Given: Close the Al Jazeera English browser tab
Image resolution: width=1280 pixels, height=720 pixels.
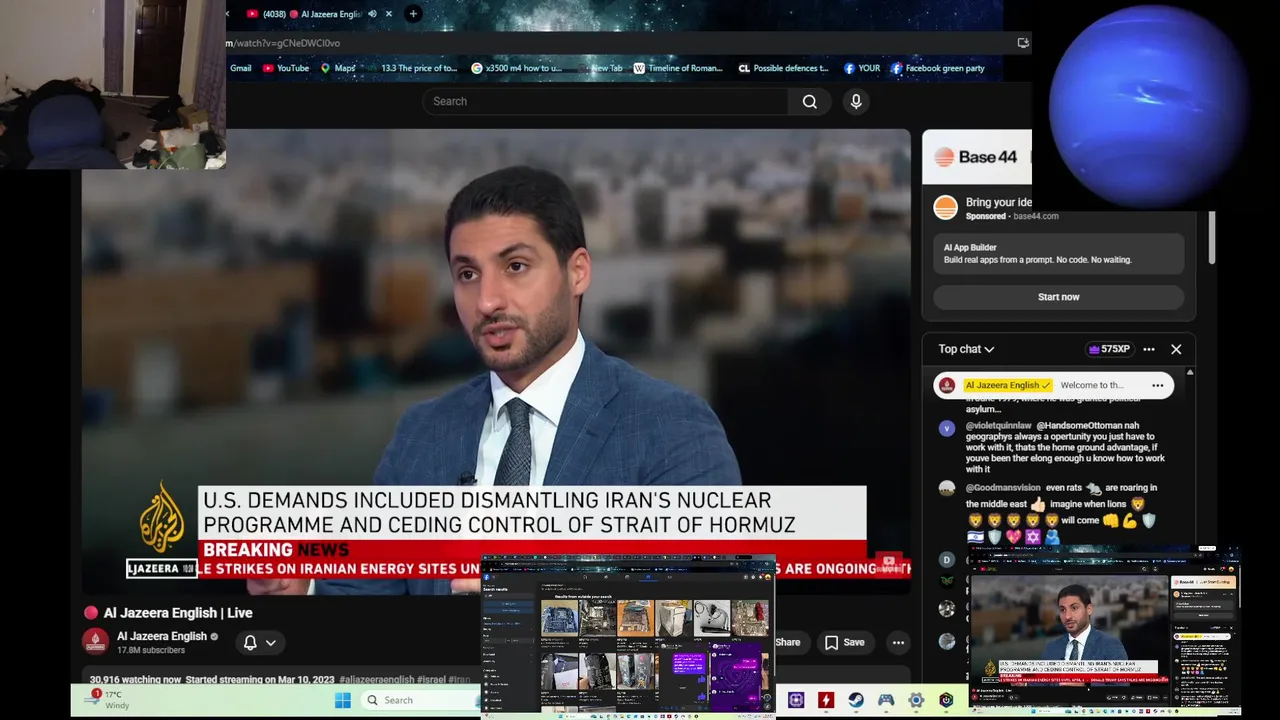Looking at the screenshot, I should click(389, 14).
